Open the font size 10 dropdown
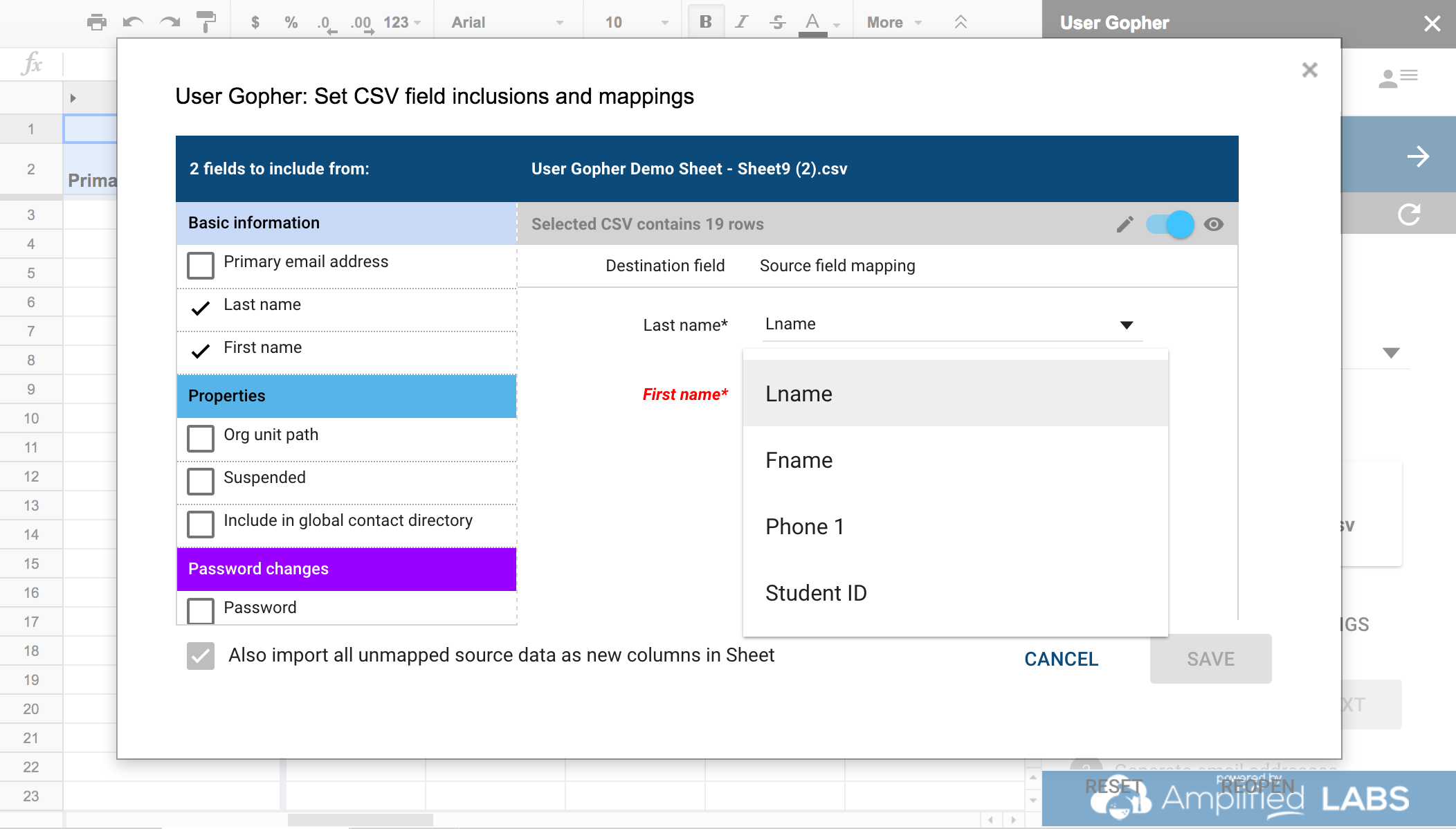Image resolution: width=1456 pixels, height=829 pixels. click(x=637, y=22)
